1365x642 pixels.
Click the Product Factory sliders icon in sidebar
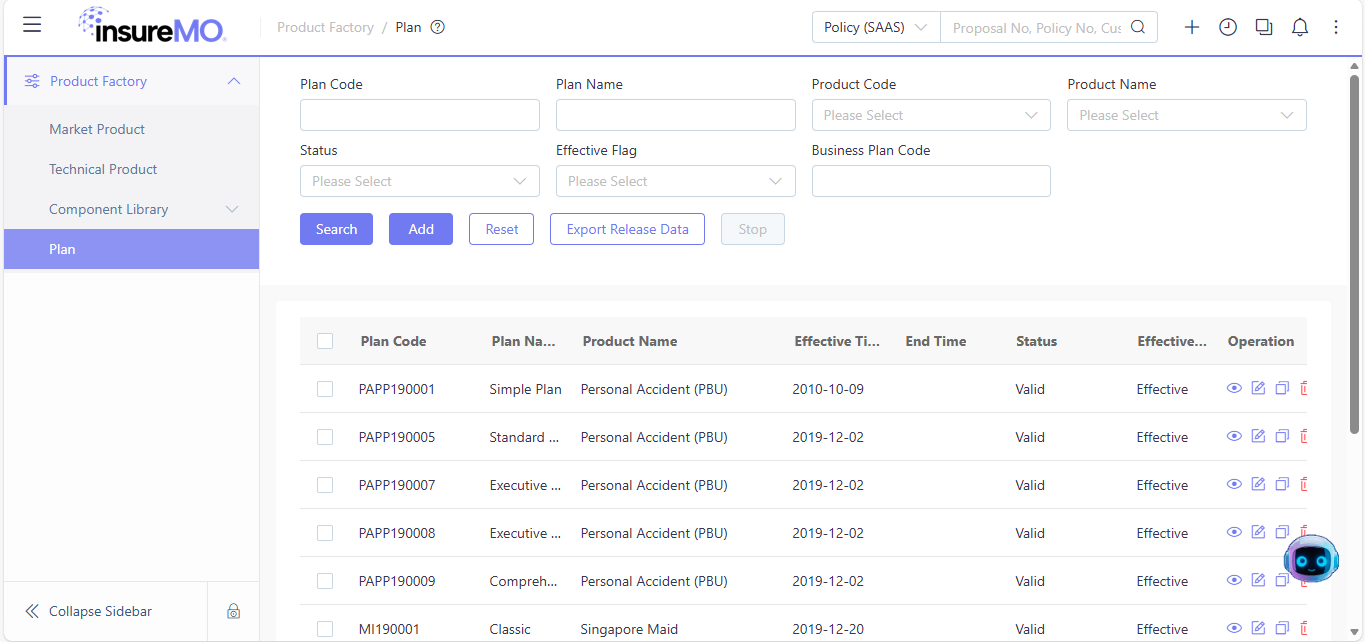pos(32,81)
